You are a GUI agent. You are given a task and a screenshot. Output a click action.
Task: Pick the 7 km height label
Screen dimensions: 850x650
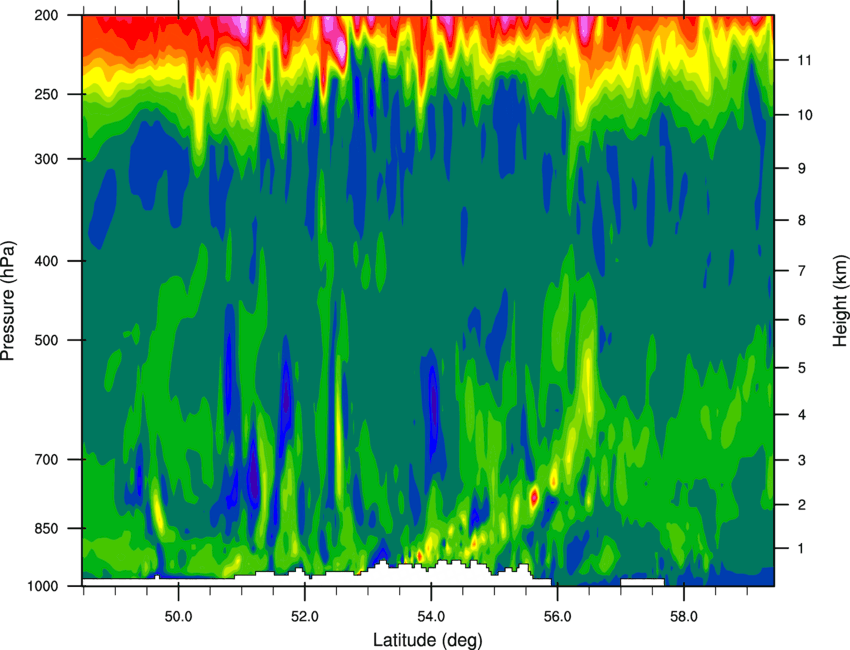click(802, 270)
